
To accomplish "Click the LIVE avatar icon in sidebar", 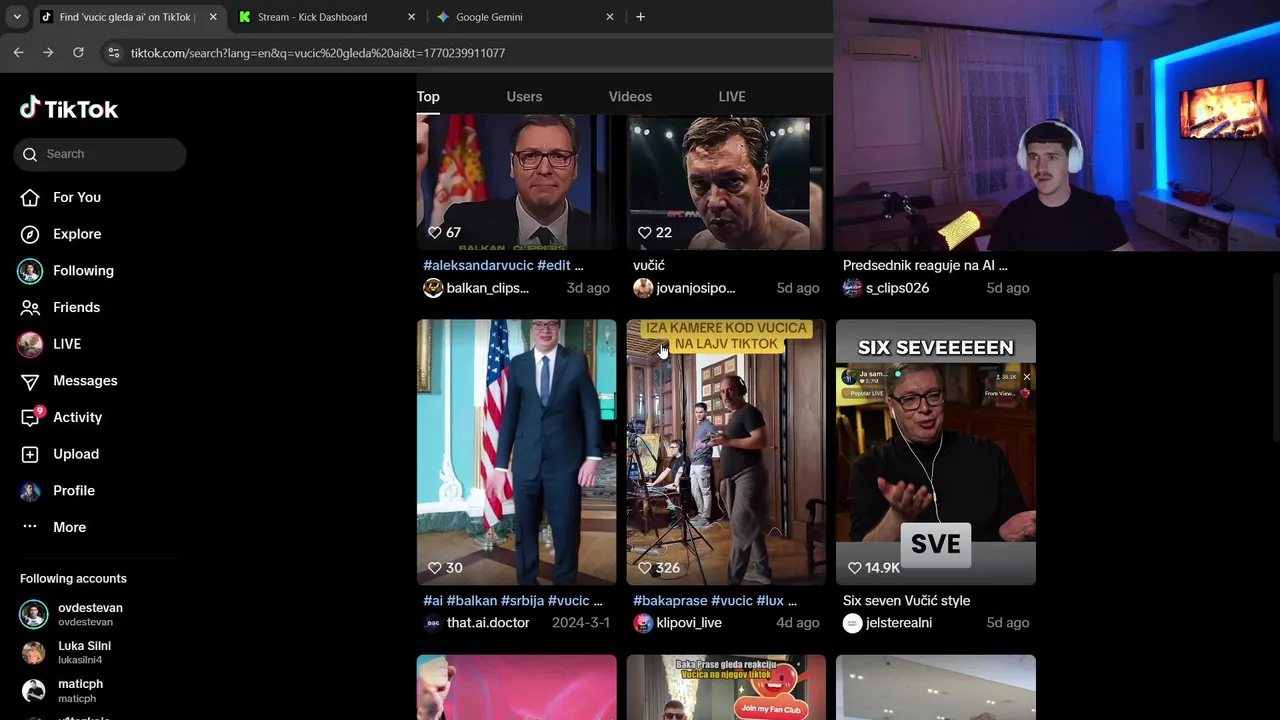I will [30, 344].
